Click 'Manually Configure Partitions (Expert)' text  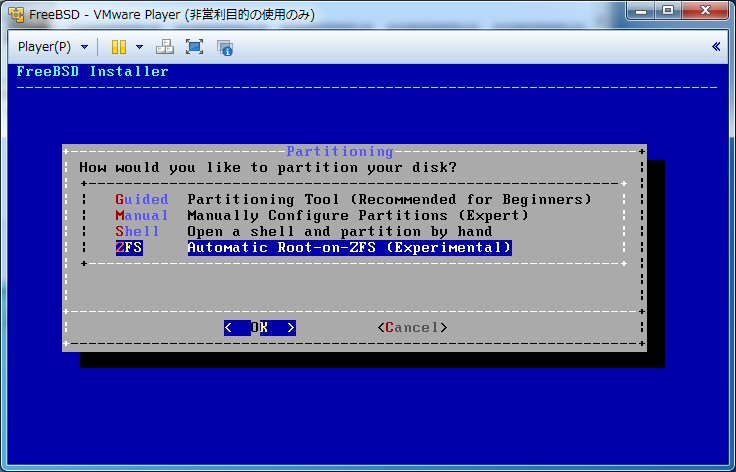click(358, 215)
